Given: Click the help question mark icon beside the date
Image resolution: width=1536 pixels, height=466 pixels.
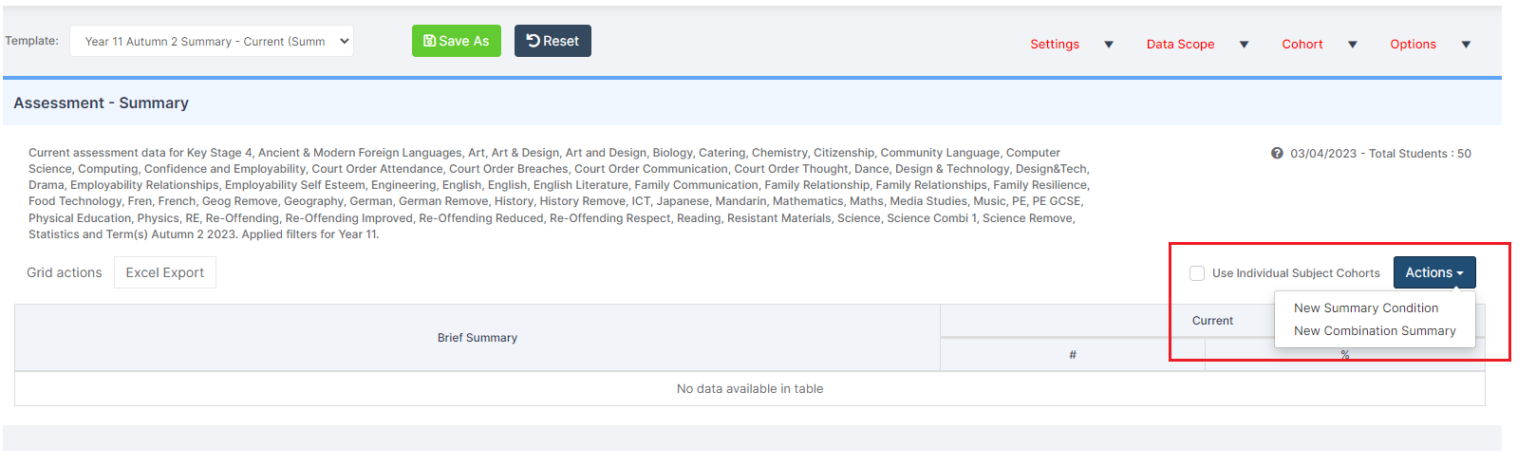Looking at the screenshot, I should (1277, 154).
